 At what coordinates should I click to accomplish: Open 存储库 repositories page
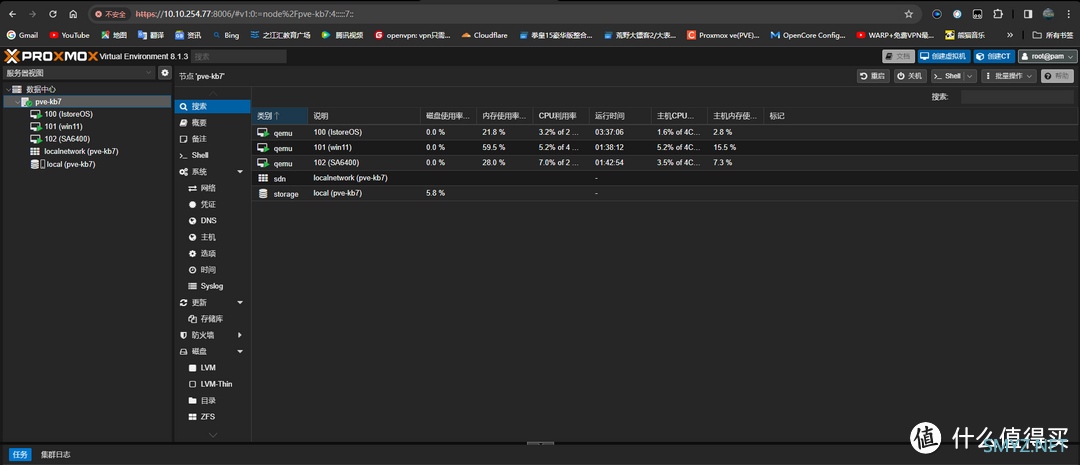point(212,319)
